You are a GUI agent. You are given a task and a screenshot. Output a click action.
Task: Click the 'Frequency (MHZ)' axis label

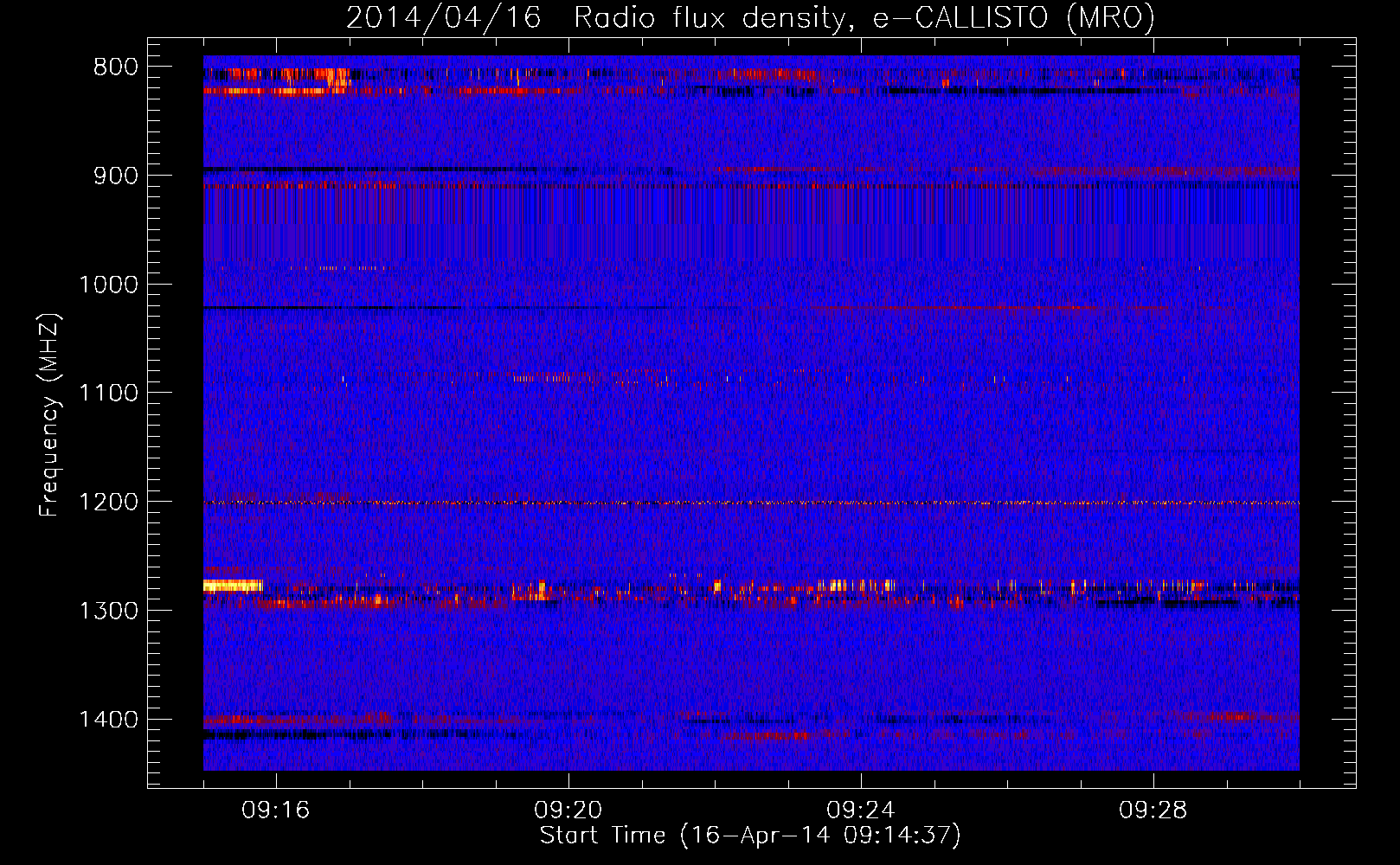49,415
